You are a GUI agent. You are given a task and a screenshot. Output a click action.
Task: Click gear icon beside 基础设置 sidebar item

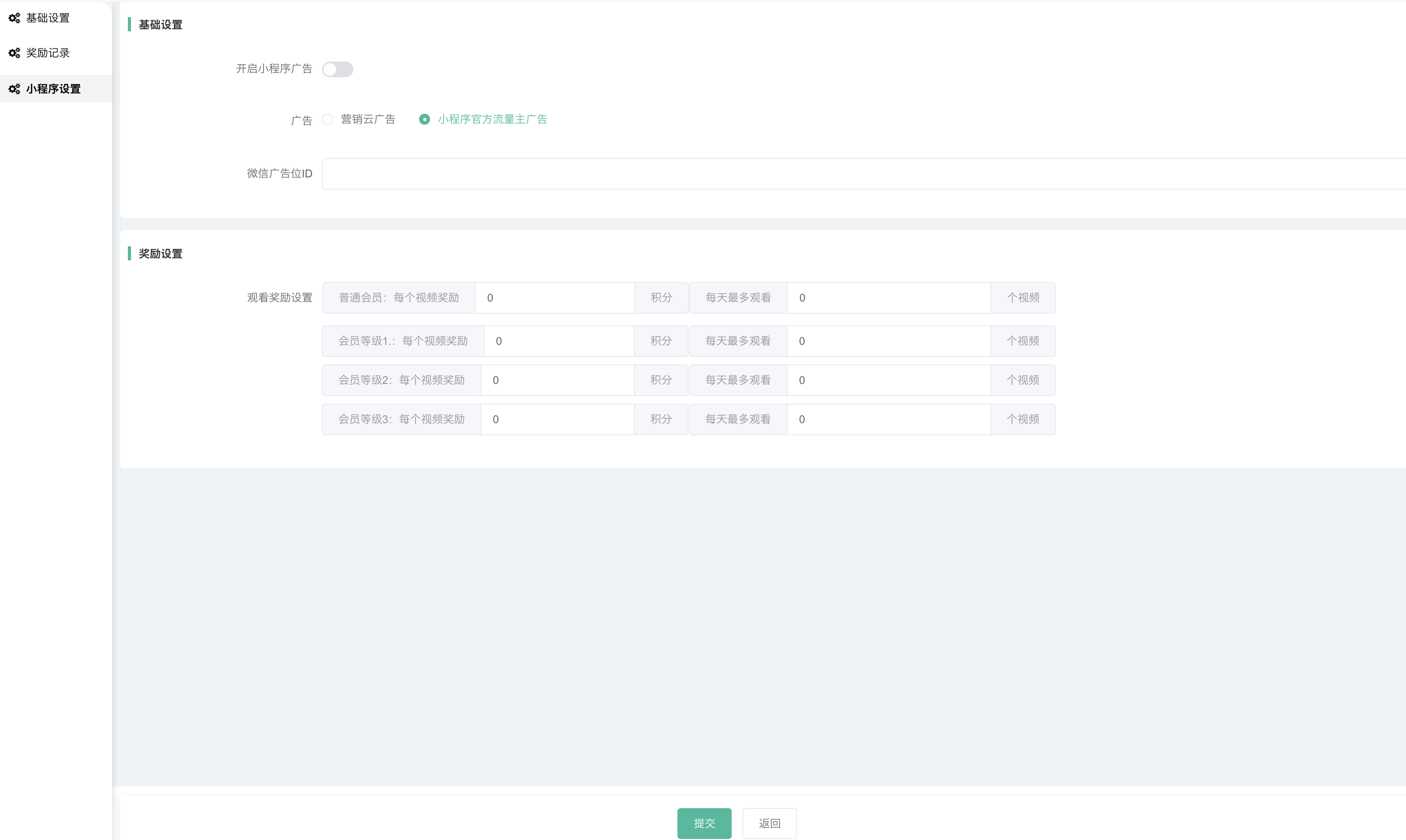coord(14,18)
